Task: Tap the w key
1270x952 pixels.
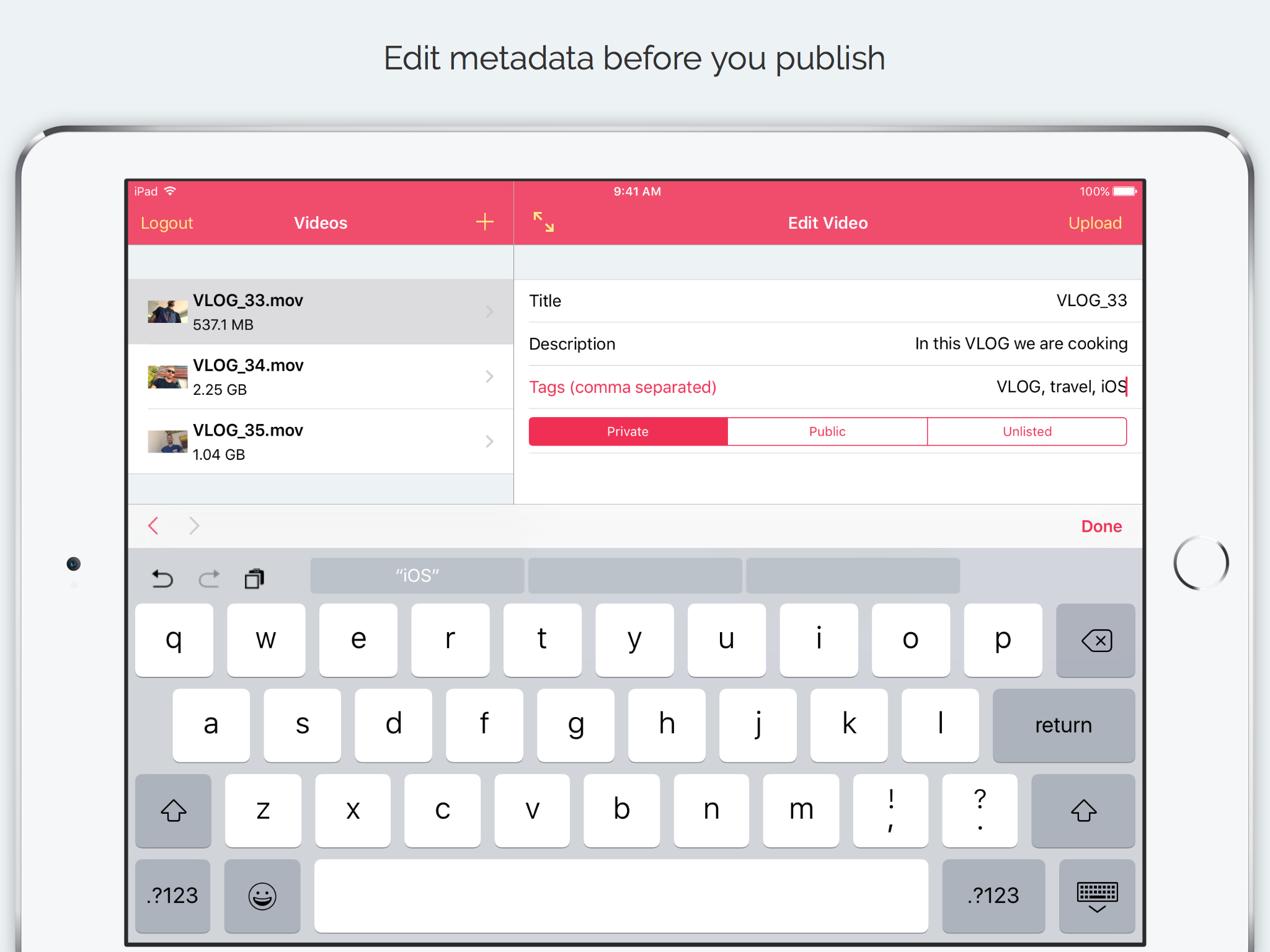Action: (x=266, y=640)
